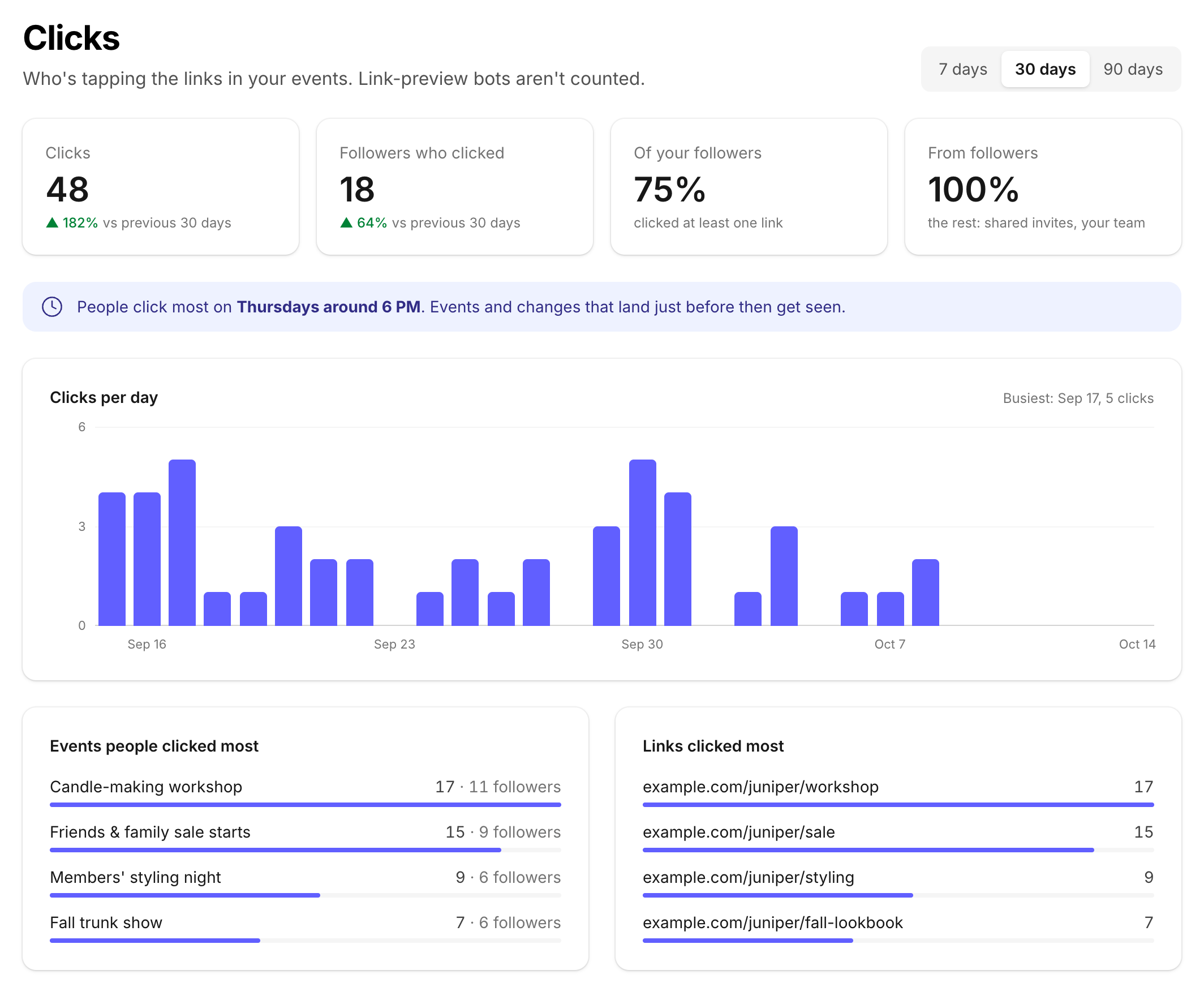
Task: Open the Clicks 48 stat card
Action: (x=161, y=187)
